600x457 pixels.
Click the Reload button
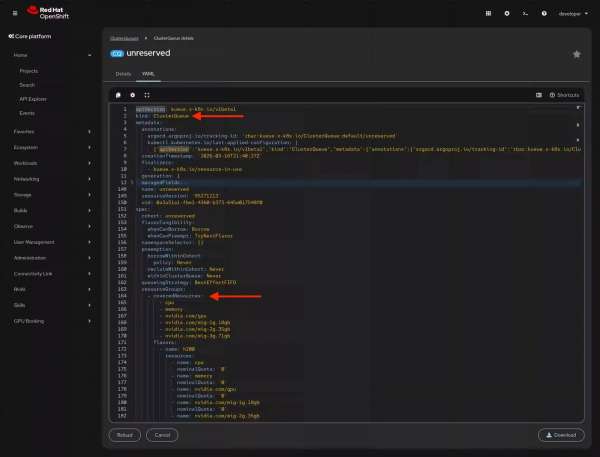(x=125, y=435)
